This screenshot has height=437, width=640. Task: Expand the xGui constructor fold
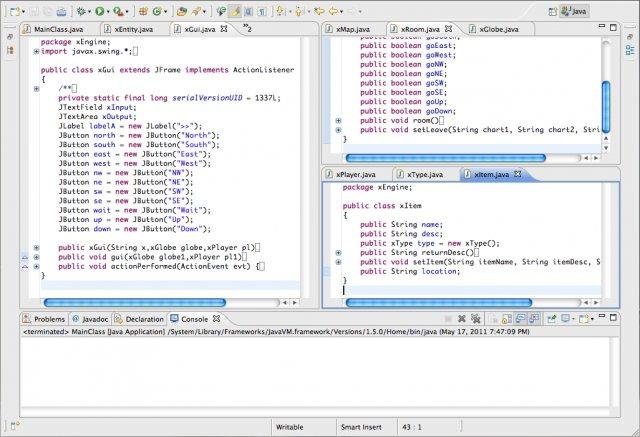pyautogui.click(x=36, y=248)
